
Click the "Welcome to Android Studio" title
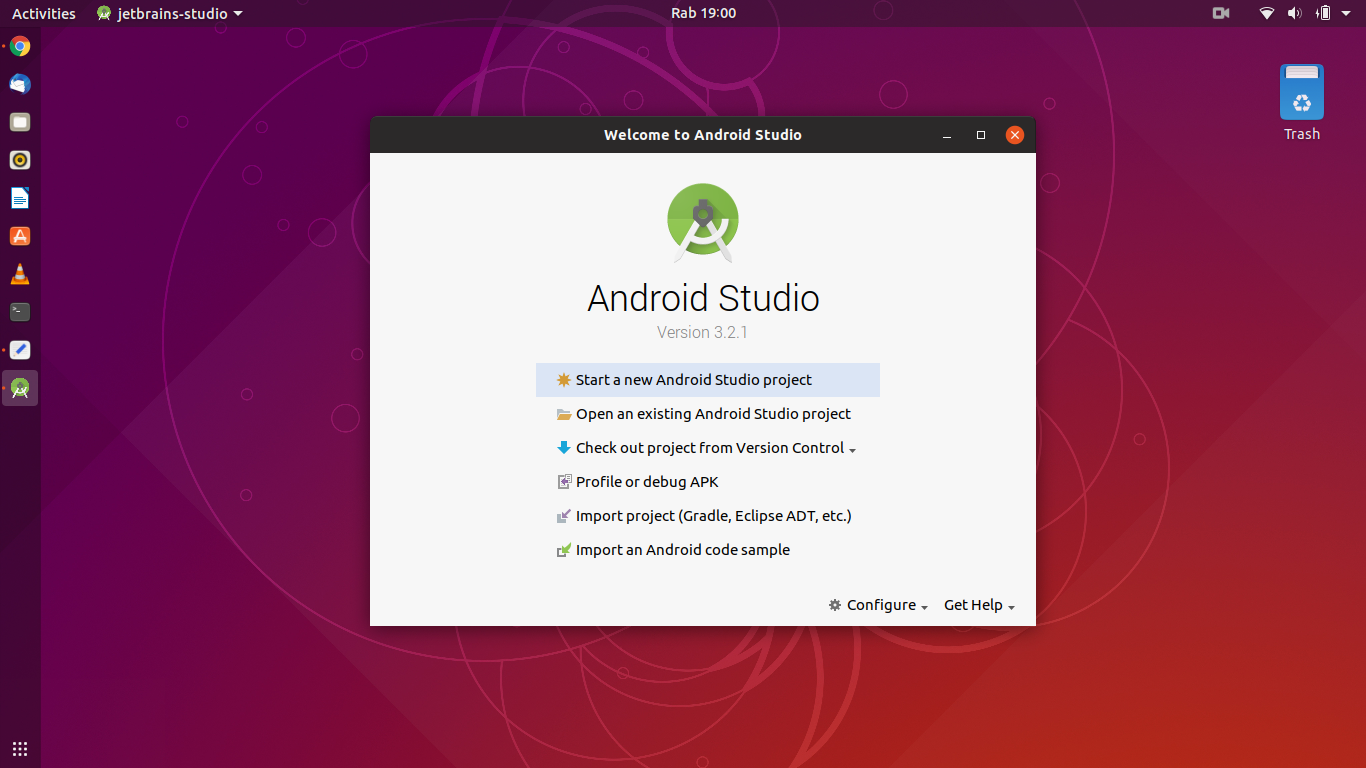(703, 135)
